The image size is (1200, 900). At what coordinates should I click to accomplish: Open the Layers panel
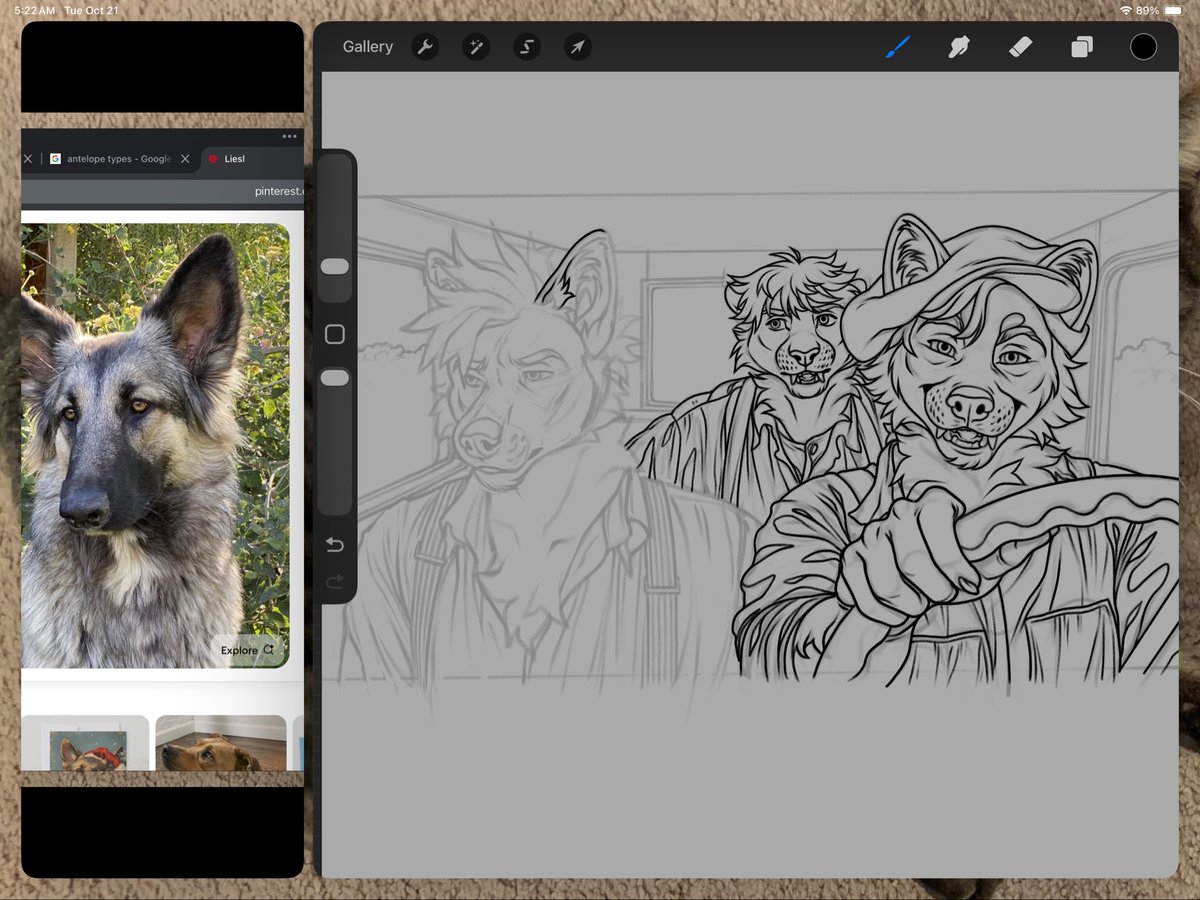click(1082, 47)
